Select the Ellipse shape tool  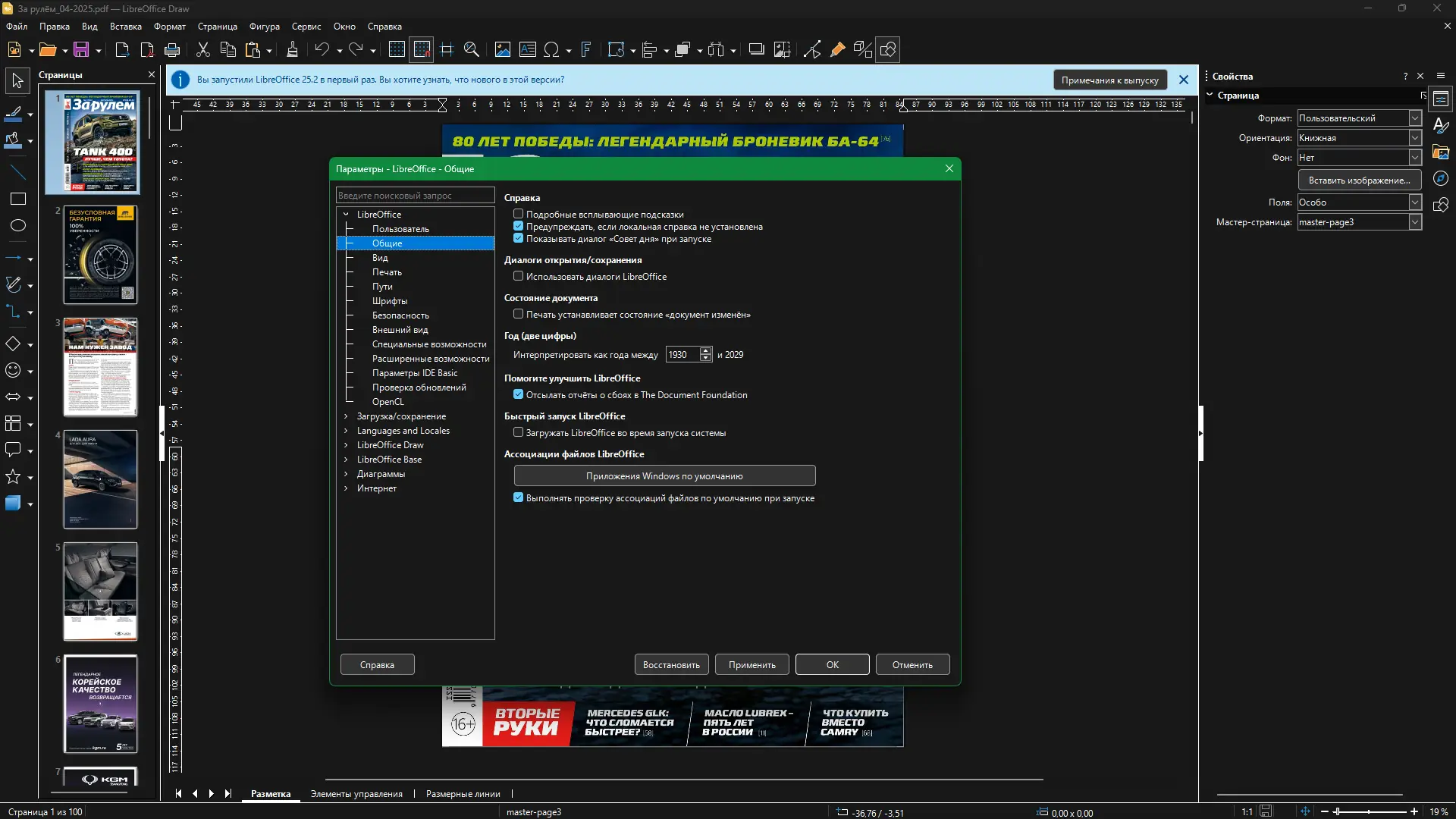[17, 225]
